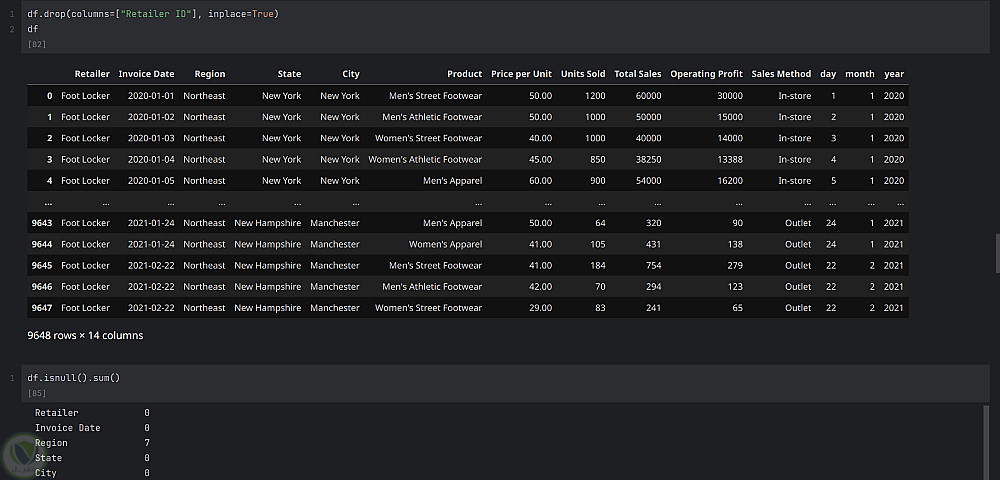Click the 123 operating profit cell
The width and height of the screenshot is (1000, 480).
coord(735,287)
